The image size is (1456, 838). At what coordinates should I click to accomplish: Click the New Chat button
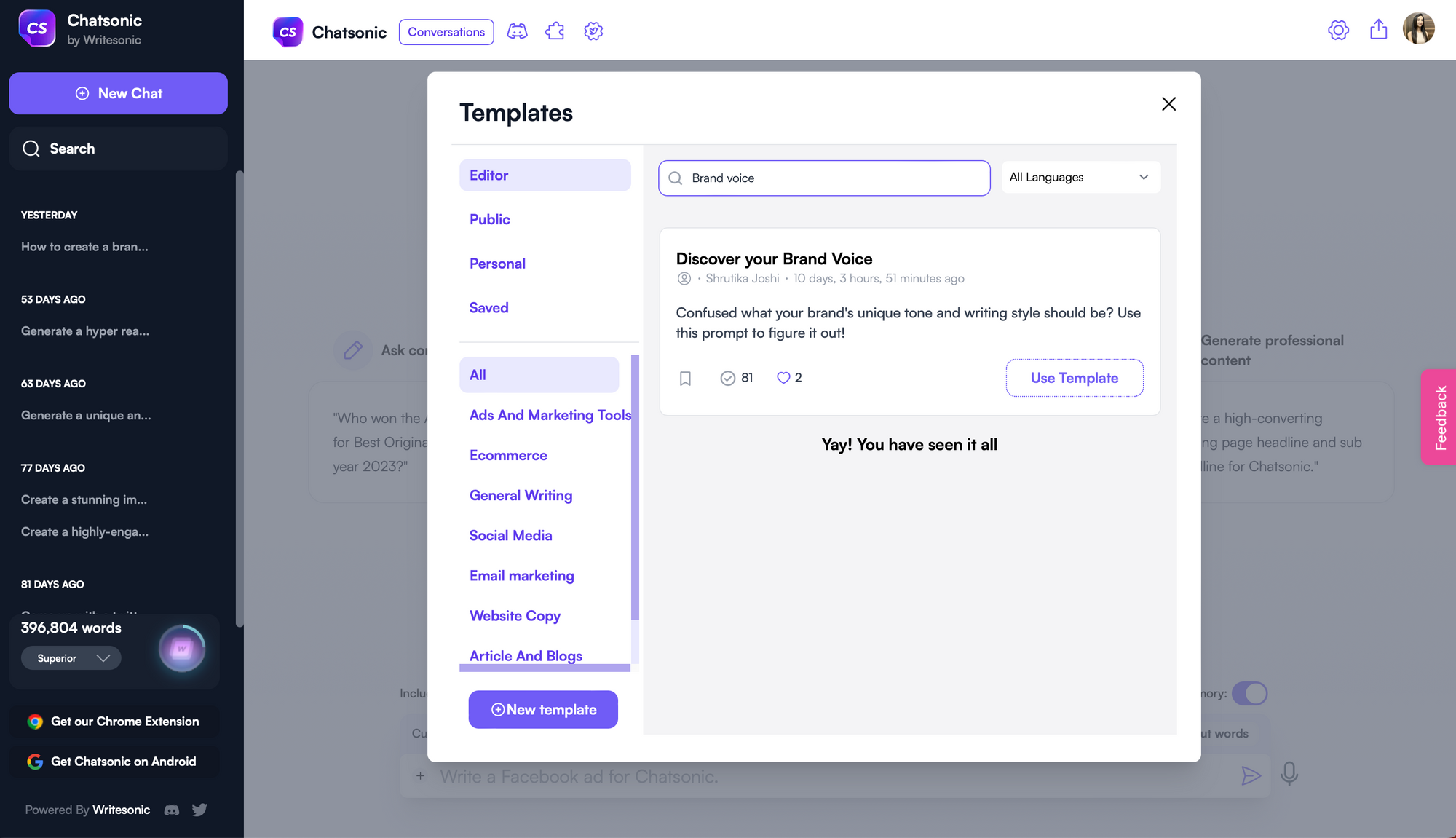[118, 93]
